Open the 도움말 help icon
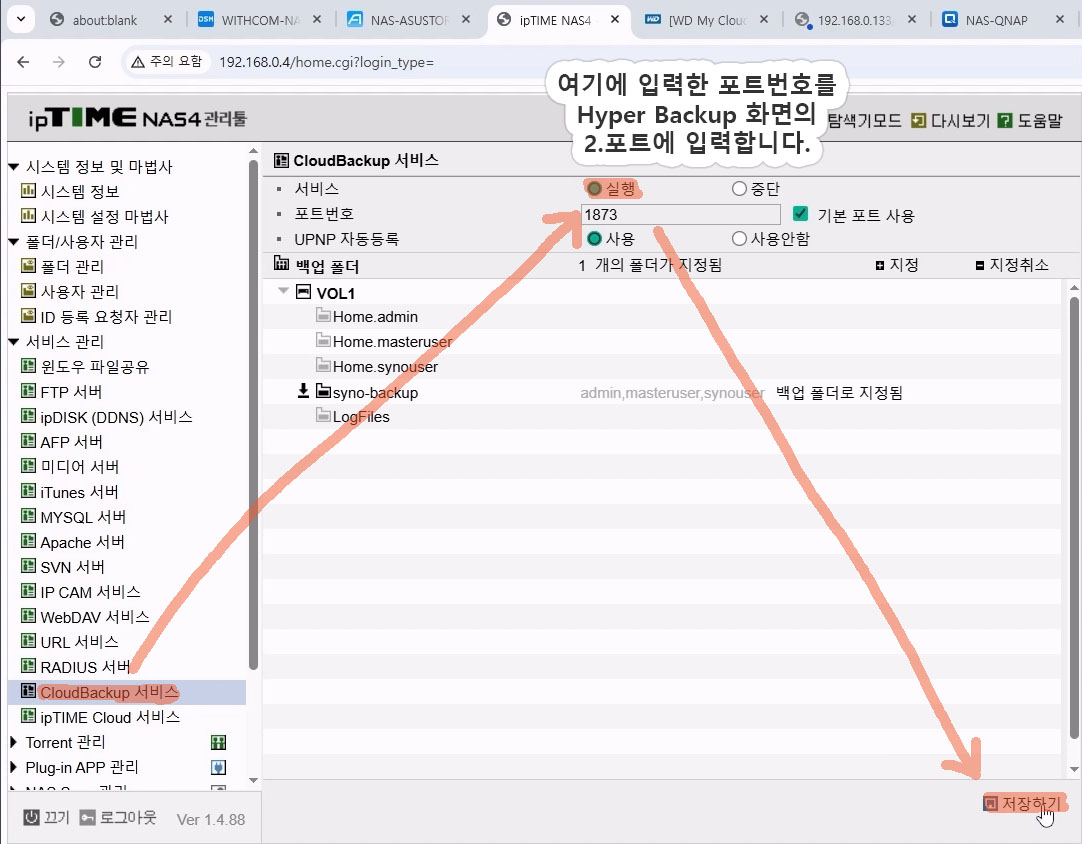 (x=1005, y=120)
